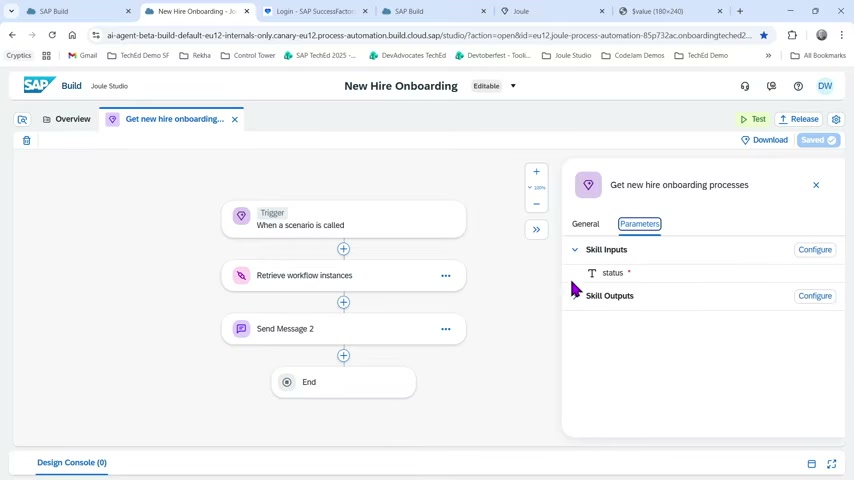This screenshot has width=854, height=480.
Task: Open the Gmail bookmark
Action: coord(83,56)
